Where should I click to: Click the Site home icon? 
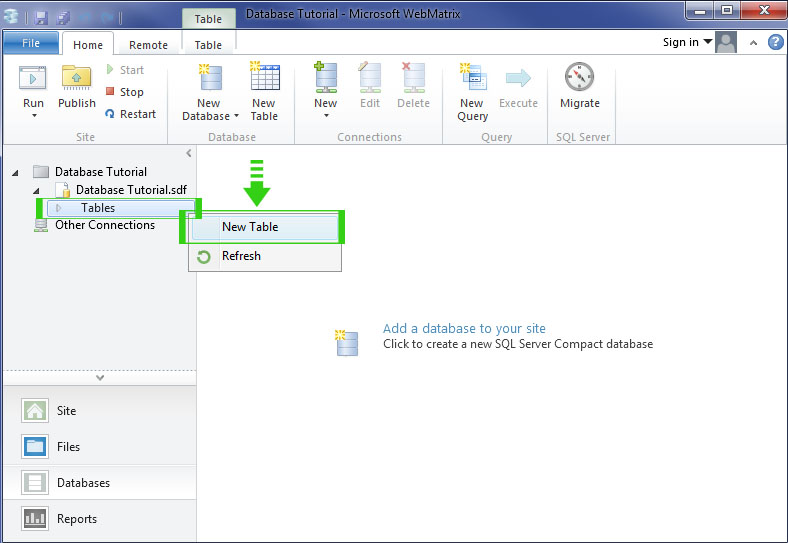(35, 411)
